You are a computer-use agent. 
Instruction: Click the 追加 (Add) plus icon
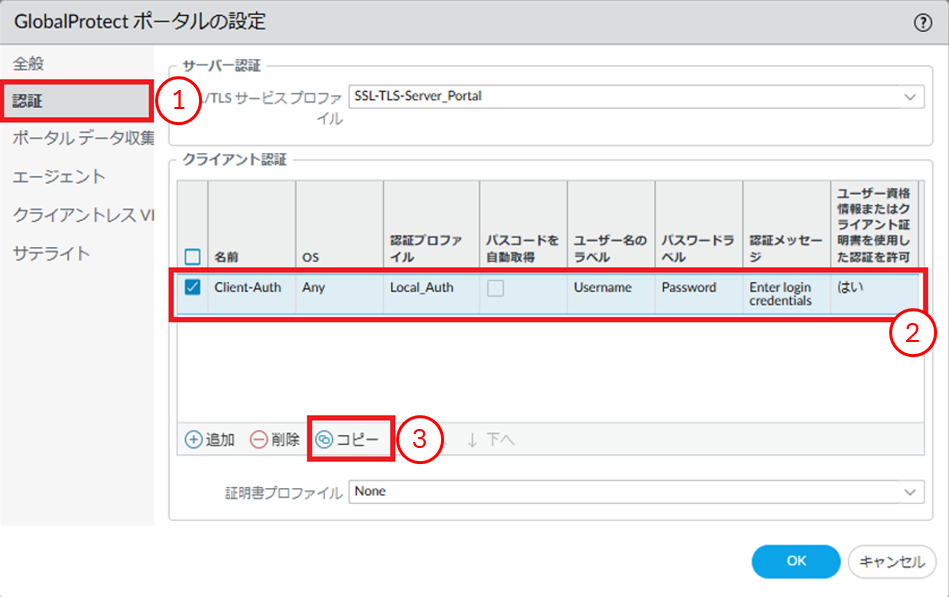point(194,439)
